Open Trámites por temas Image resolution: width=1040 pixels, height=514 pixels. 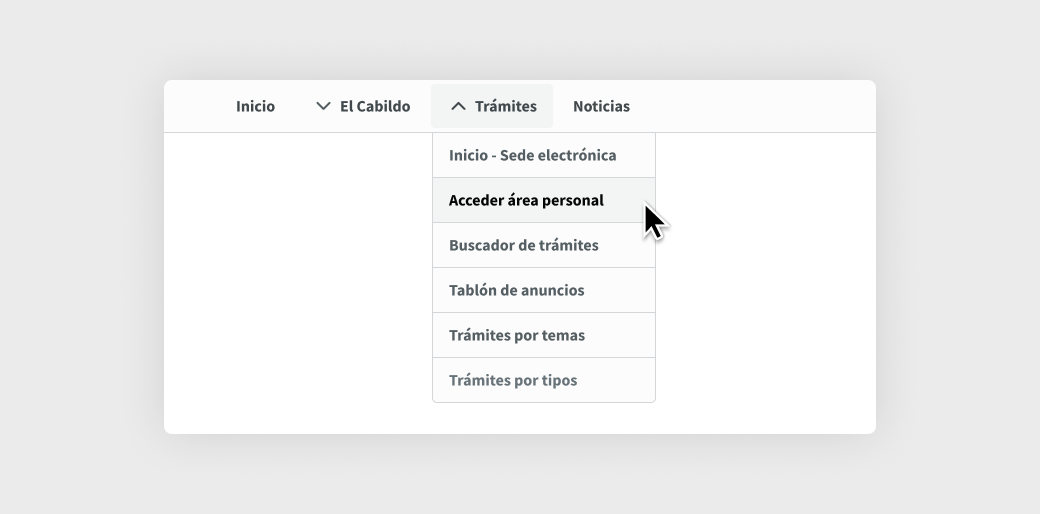pyautogui.click(x=544, y=336)
